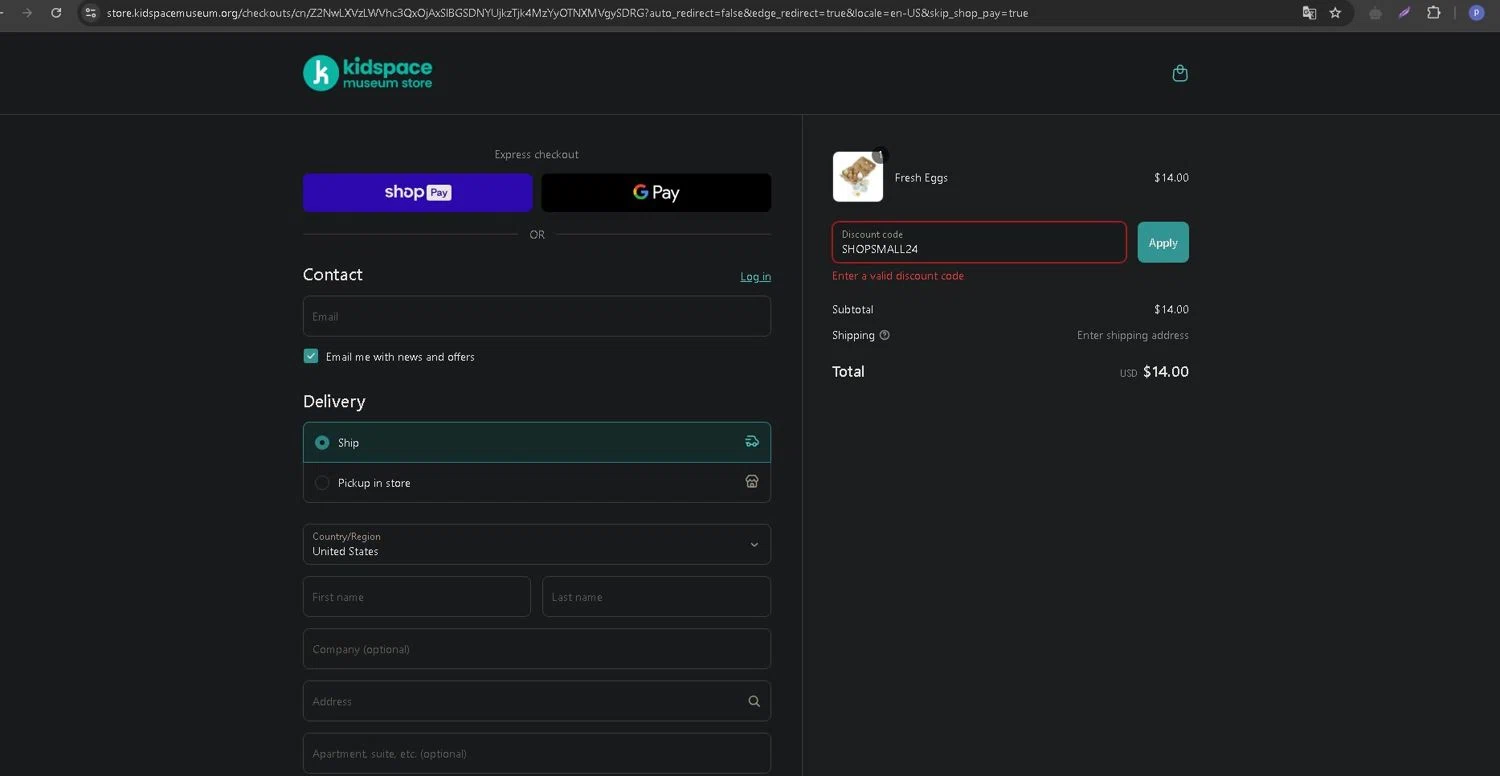Click the magnifier icon in Address field
The image size is (1500, 776).
pyautogui.click(x=754, y=701)
